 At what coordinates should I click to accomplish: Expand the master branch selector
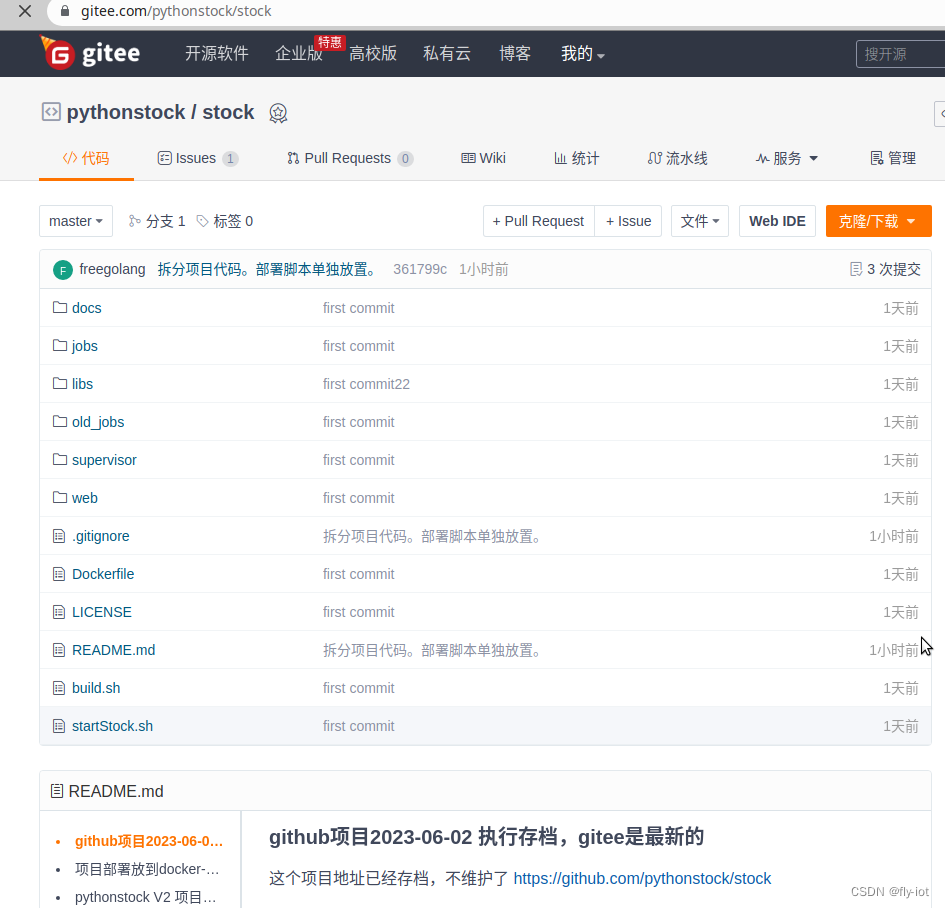coord(75,221)
